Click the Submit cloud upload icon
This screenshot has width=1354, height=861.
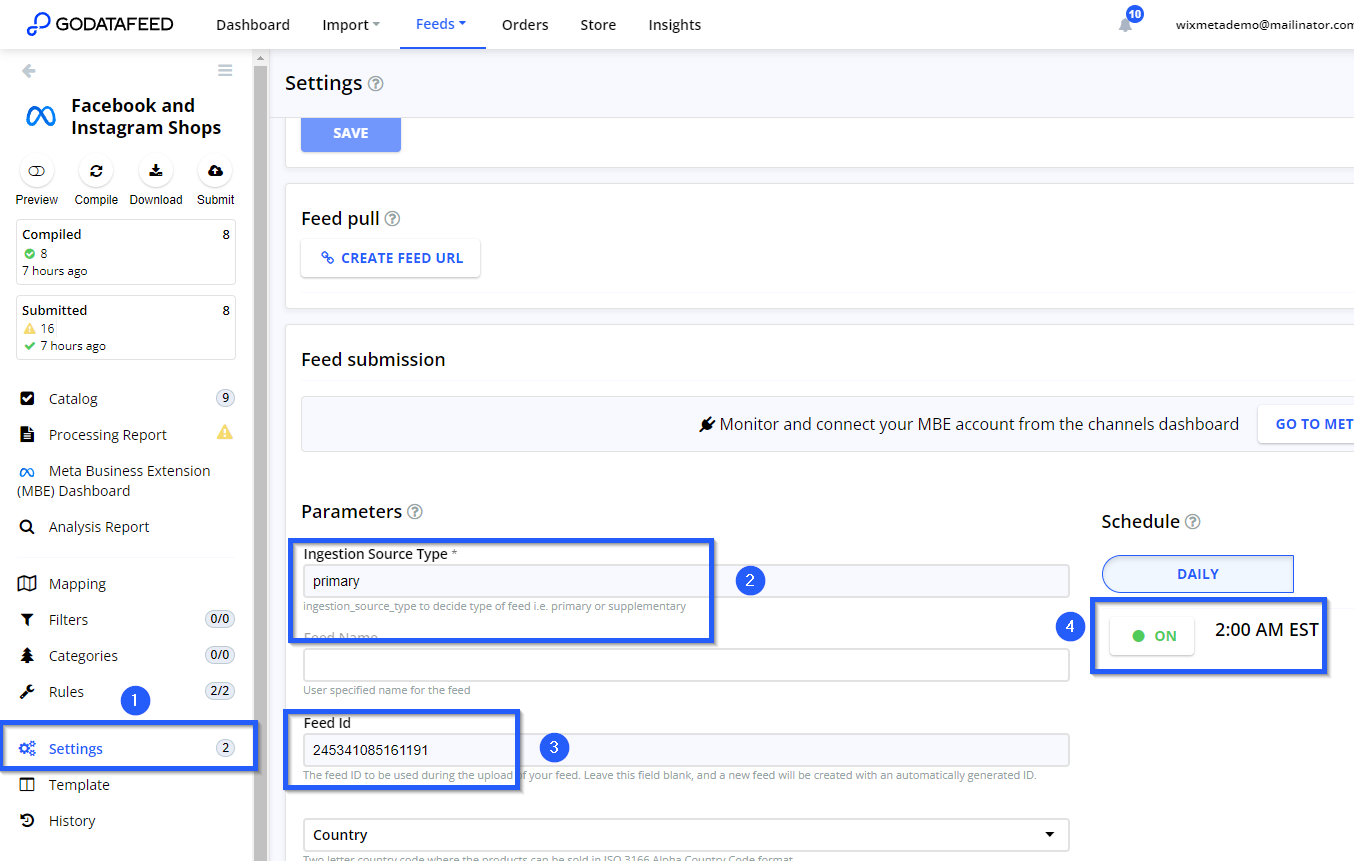215,171
